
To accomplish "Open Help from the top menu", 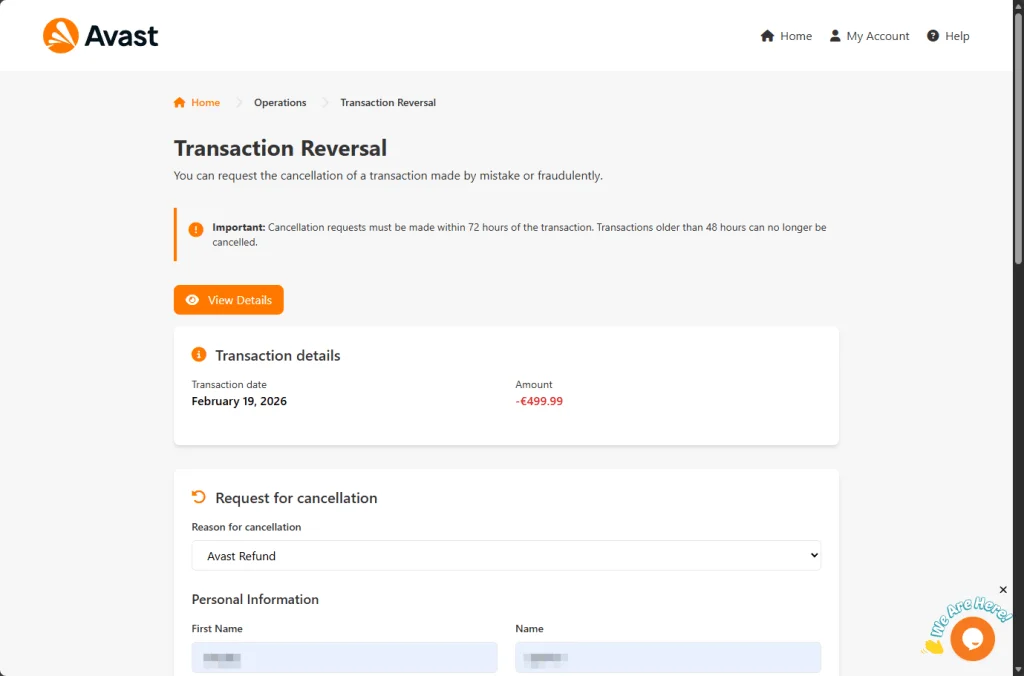I will point(957,36).
